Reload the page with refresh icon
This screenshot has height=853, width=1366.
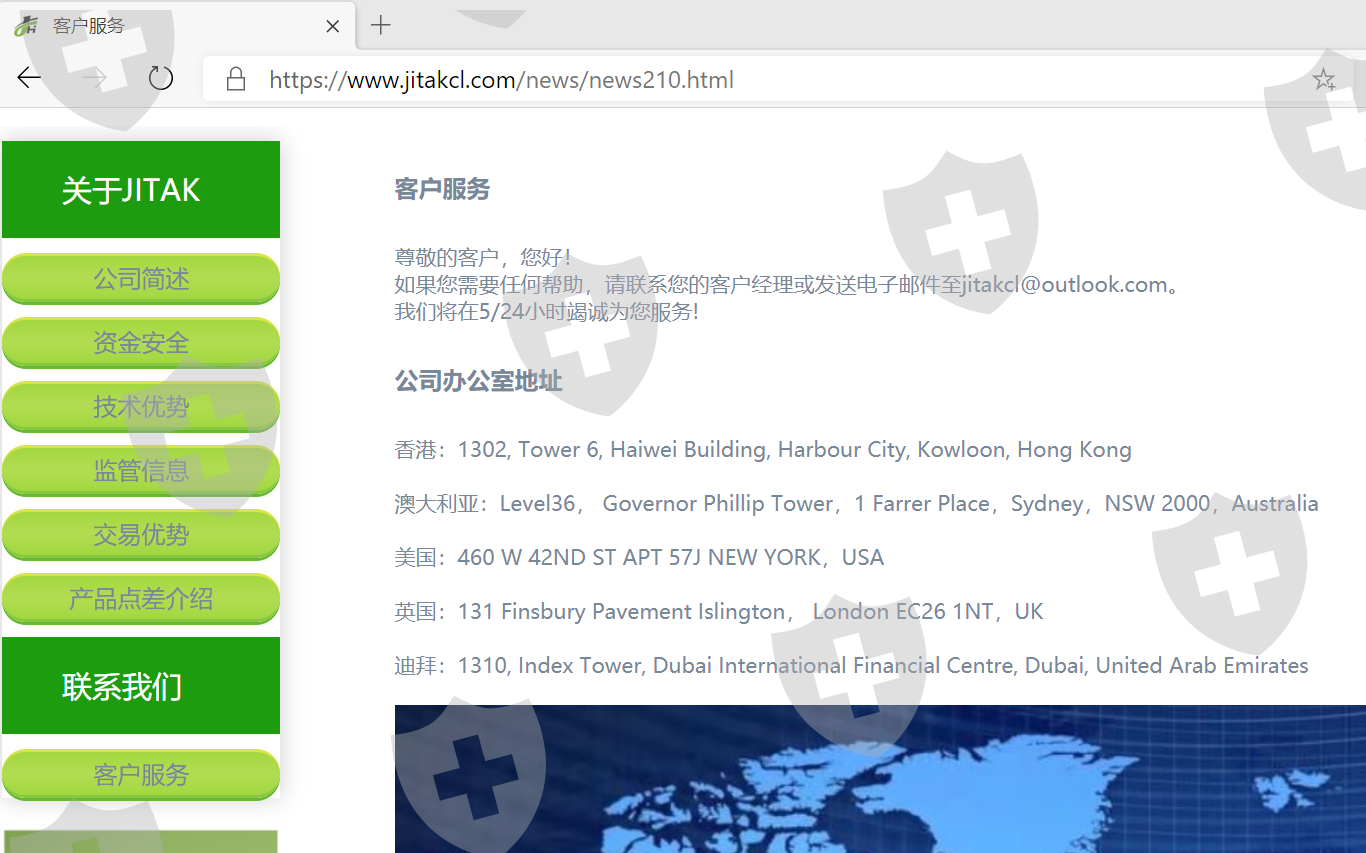[x=160, y=78]
